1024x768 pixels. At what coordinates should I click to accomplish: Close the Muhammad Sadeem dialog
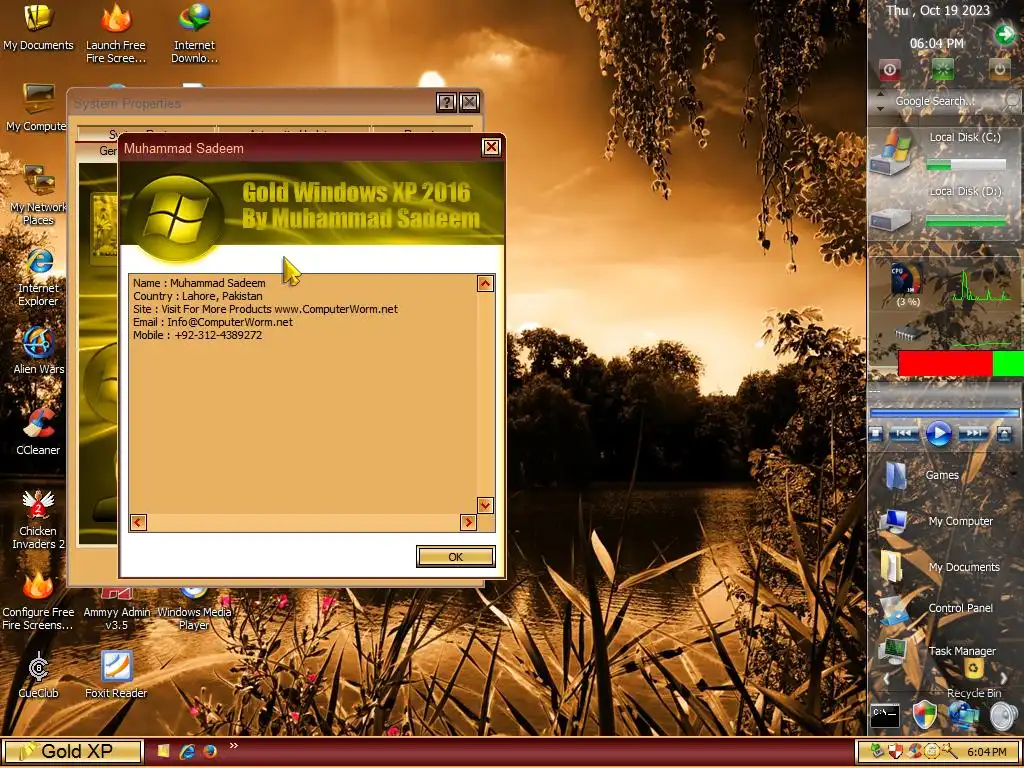tap(491, 148)
